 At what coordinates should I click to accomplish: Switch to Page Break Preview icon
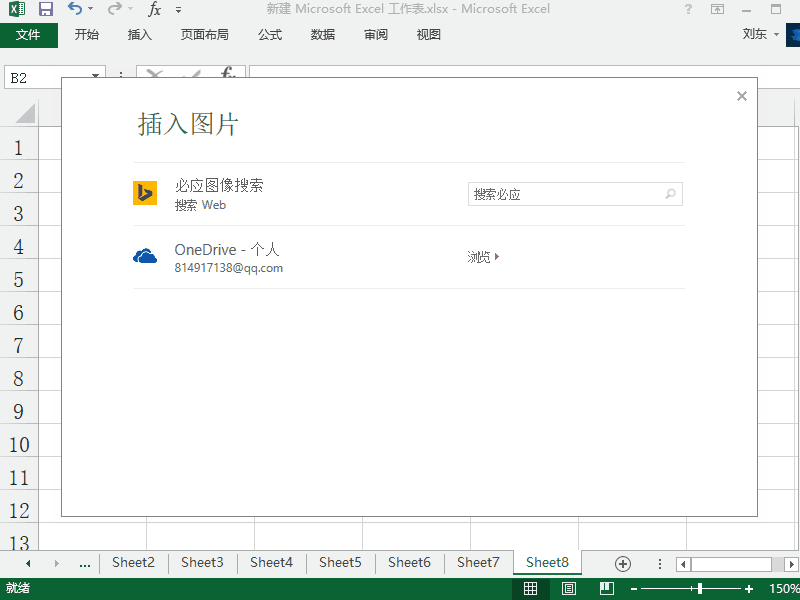pos(606,588)
